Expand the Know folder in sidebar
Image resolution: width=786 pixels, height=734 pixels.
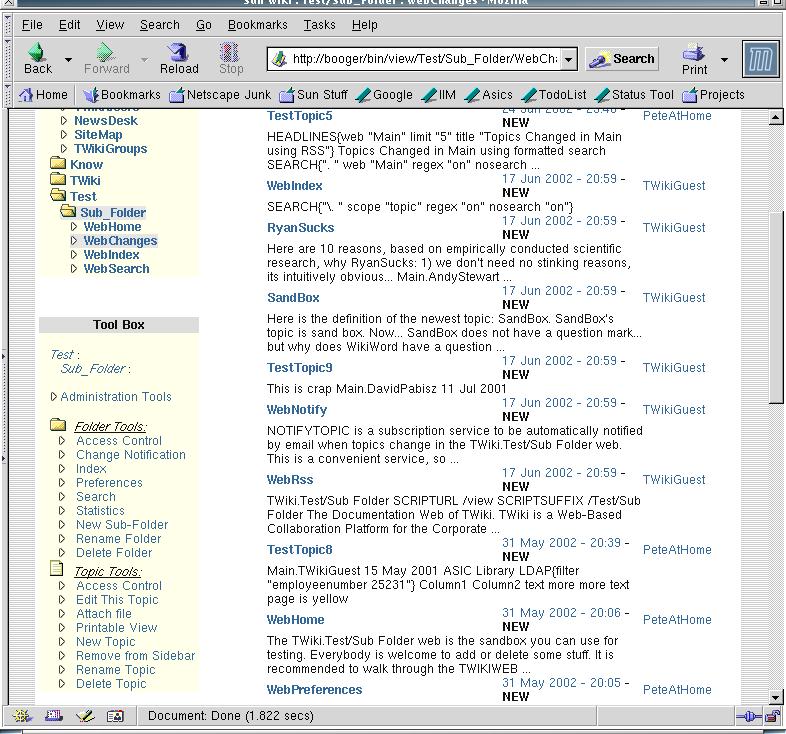(x=86, y=165)
